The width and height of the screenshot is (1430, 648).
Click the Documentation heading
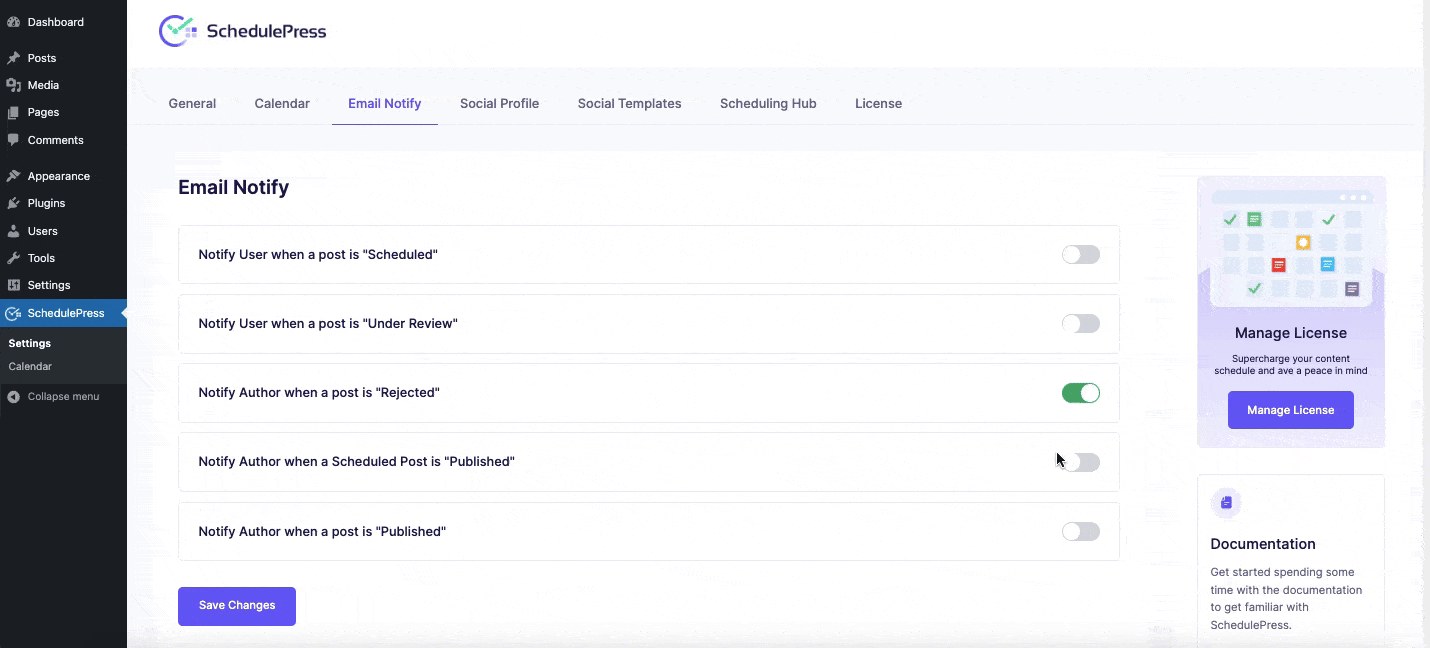point(1262,544)
